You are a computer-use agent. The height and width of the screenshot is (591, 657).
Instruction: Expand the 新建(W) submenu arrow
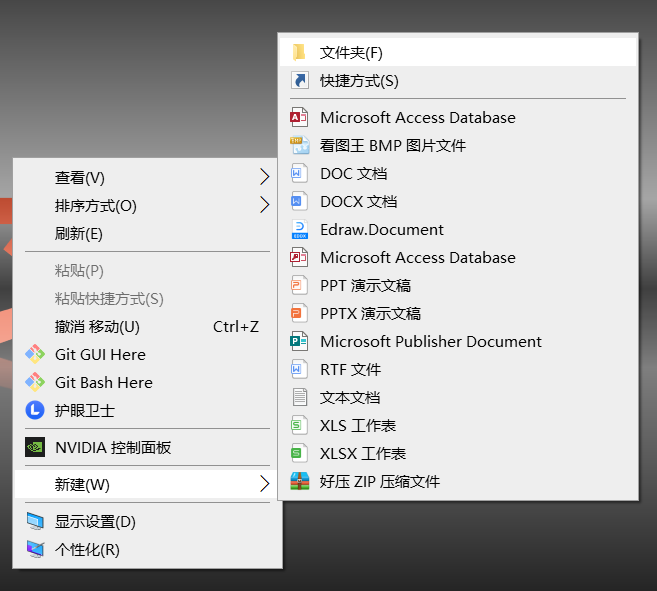point(264,484)
